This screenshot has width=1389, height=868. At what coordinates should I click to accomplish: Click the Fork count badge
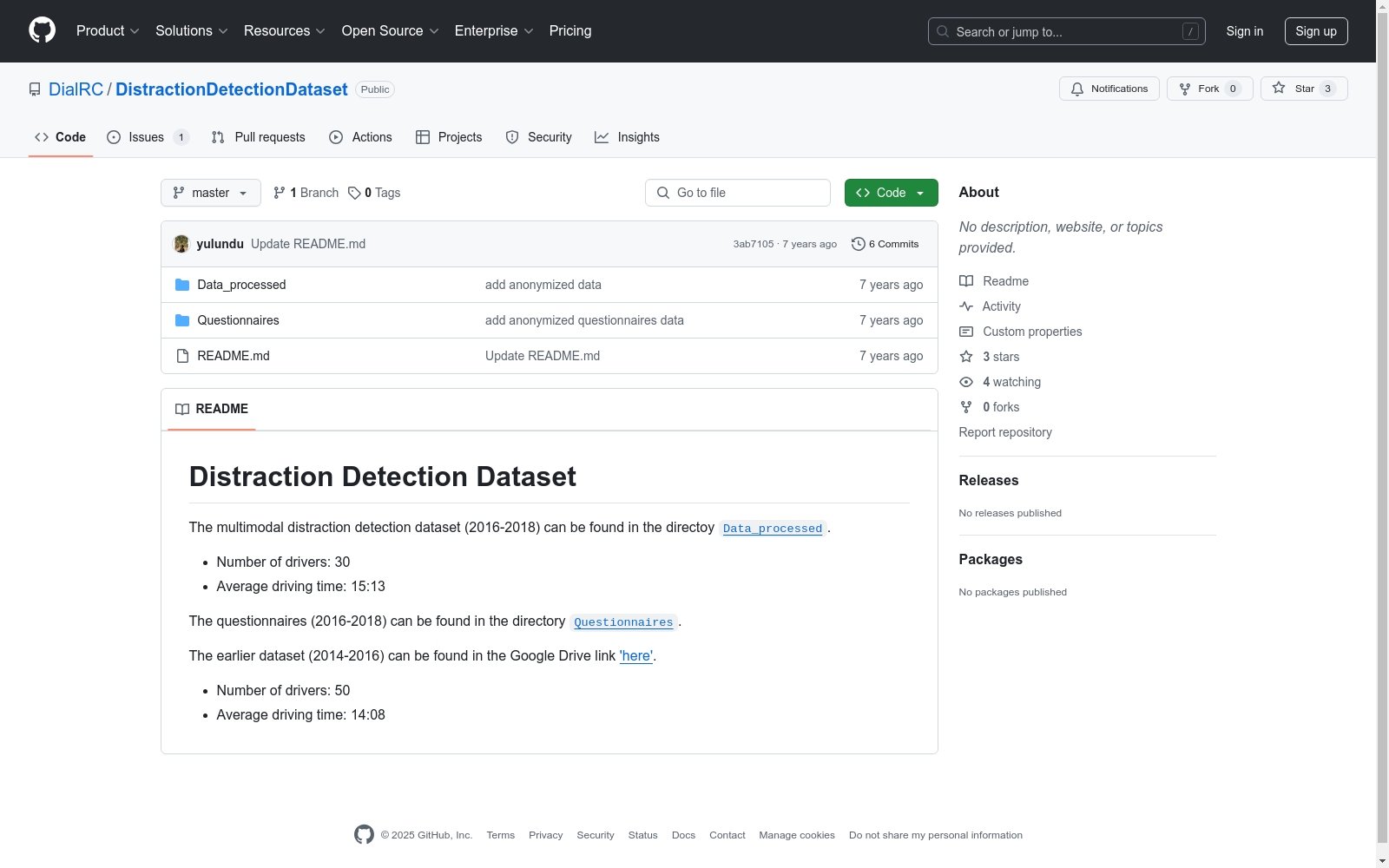tap(1233, 89)
